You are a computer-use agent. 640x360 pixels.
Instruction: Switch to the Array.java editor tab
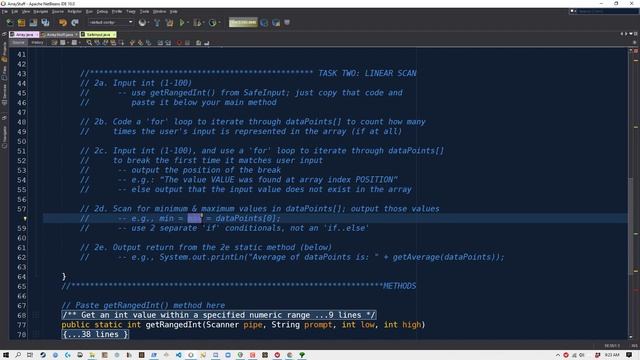[24, 35]
